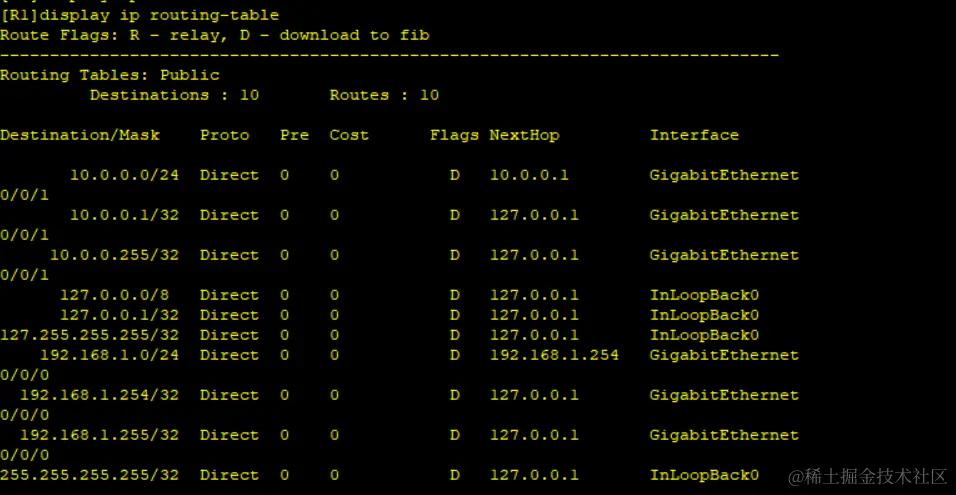Click next hop 192.168.1.254

point(554,355)
